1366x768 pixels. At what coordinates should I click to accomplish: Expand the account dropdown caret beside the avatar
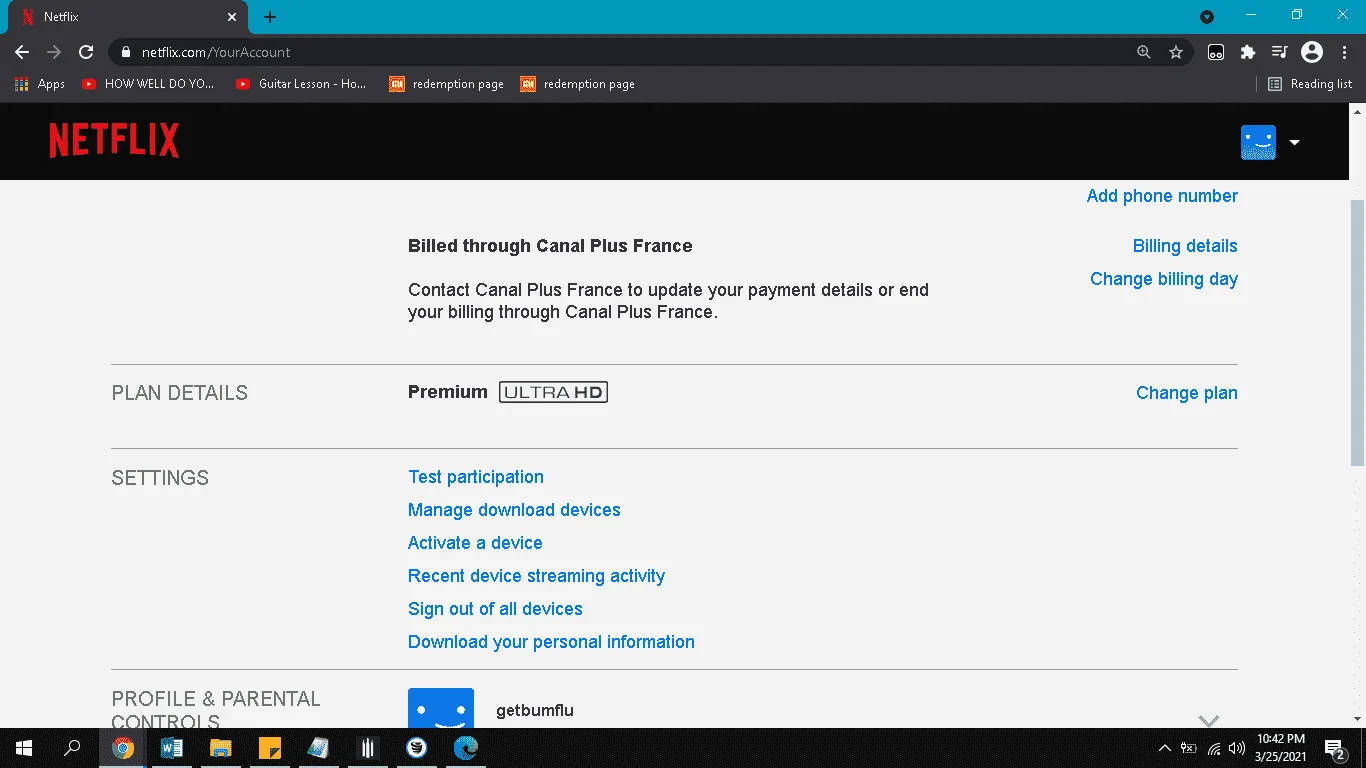(x=1294, y=142)
